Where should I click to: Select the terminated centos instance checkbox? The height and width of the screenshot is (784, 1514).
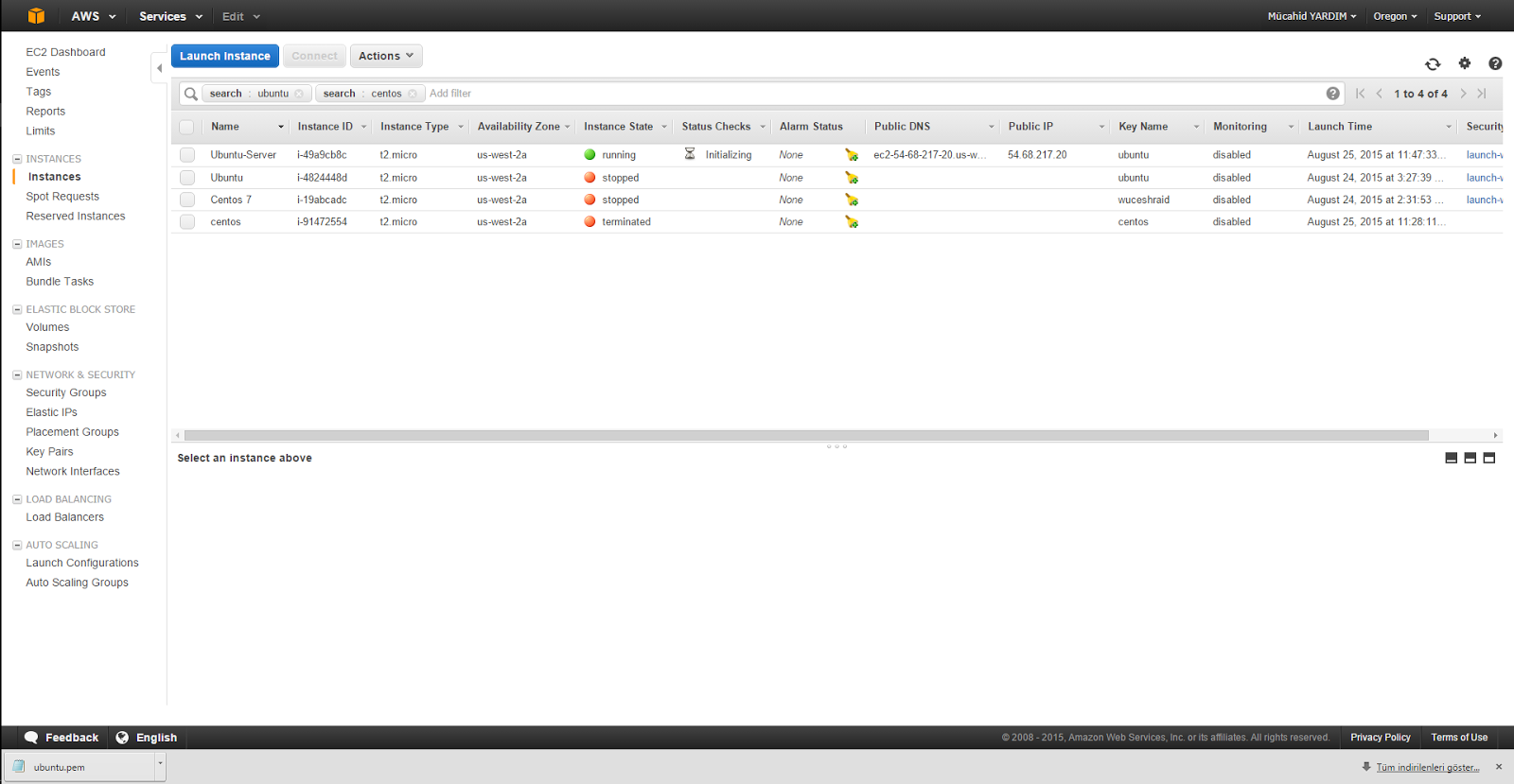pos(187,222)
